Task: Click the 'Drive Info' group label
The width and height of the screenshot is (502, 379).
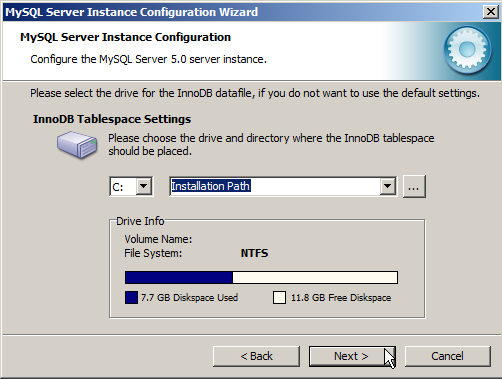Action: (x=140, y=221)
